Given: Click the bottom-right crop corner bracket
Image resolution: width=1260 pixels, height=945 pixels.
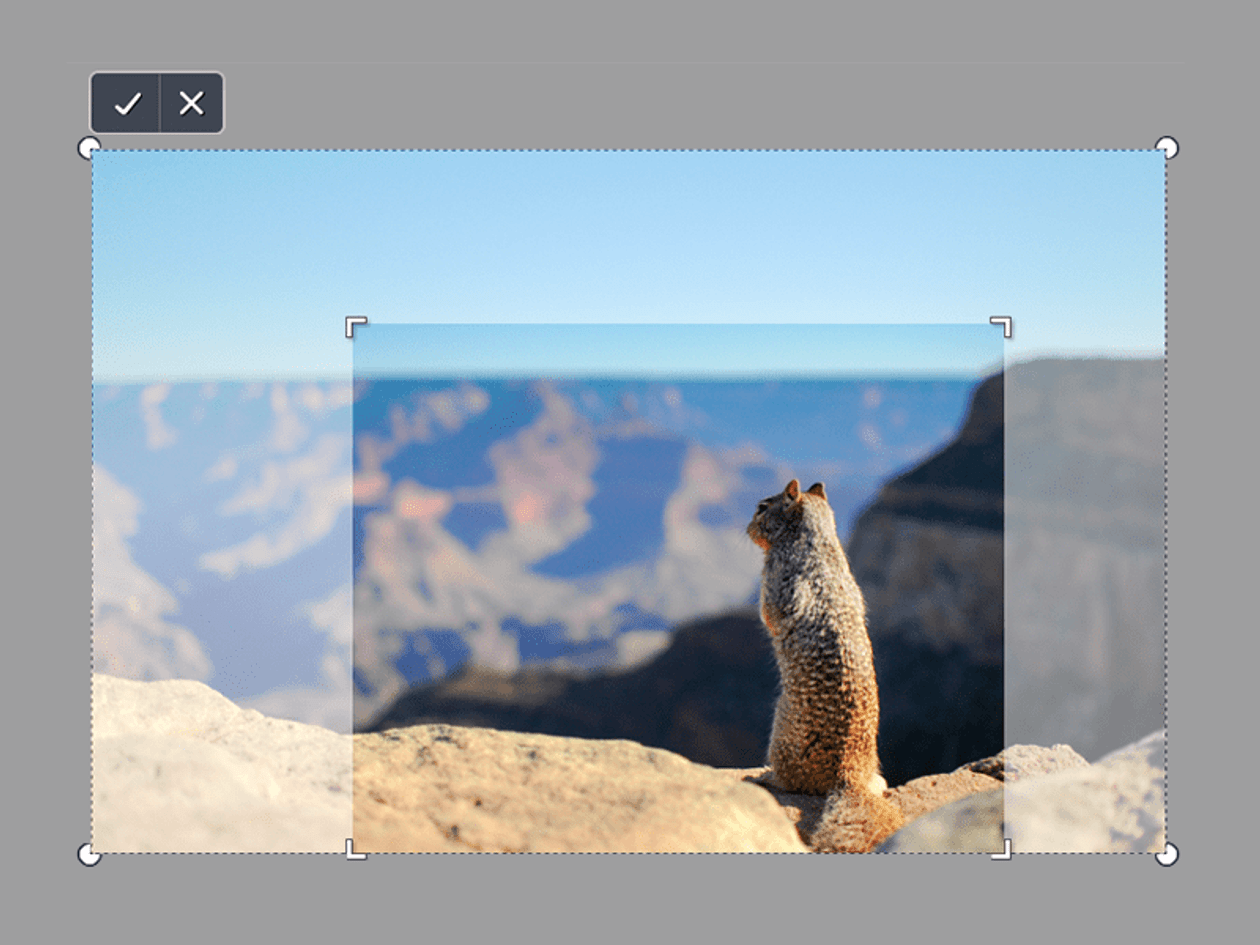Looking at the screenshot, I should (x=1001, y=849).
